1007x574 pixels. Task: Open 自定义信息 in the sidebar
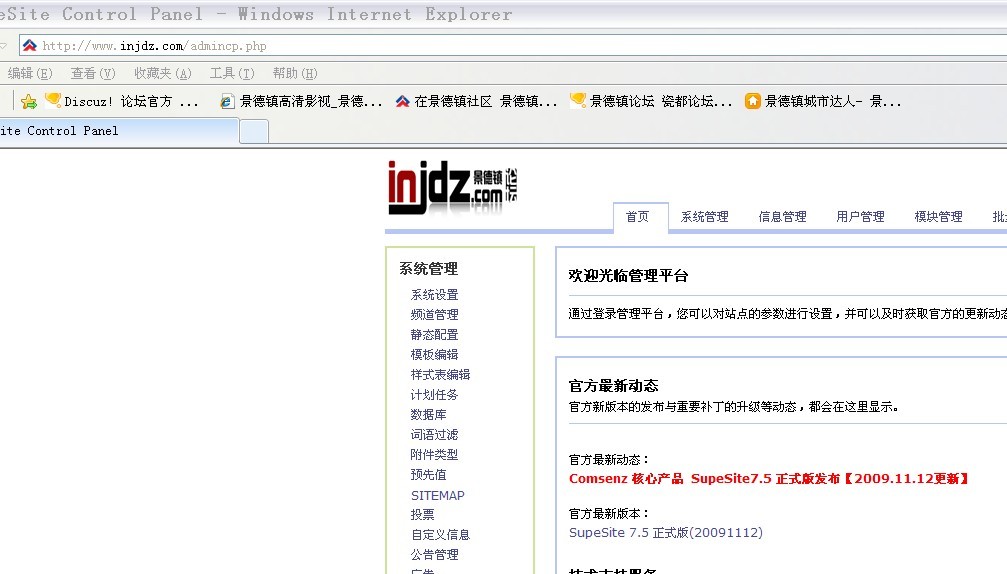(x=440, y=534)
